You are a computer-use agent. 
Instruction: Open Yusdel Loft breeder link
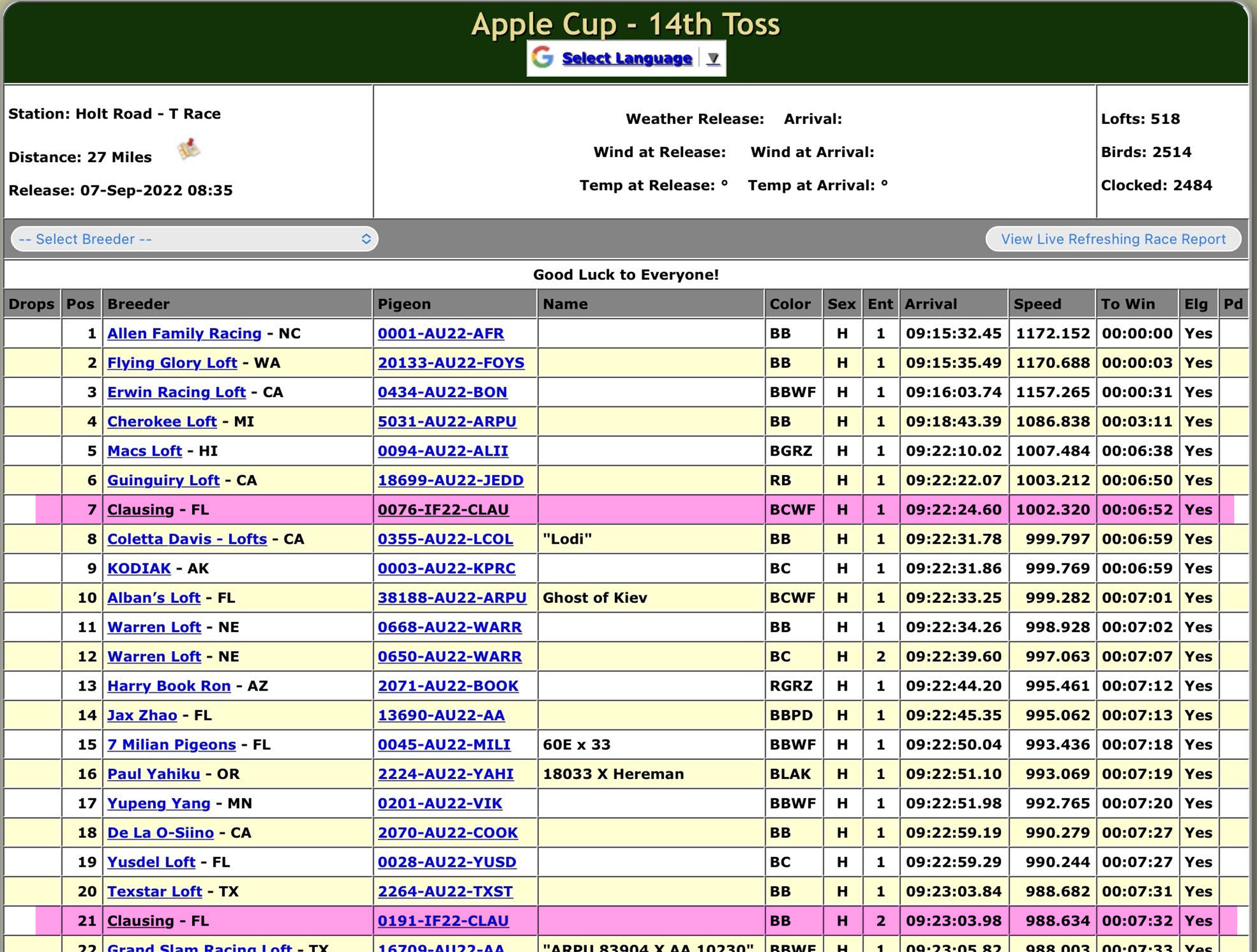point(151,862)
